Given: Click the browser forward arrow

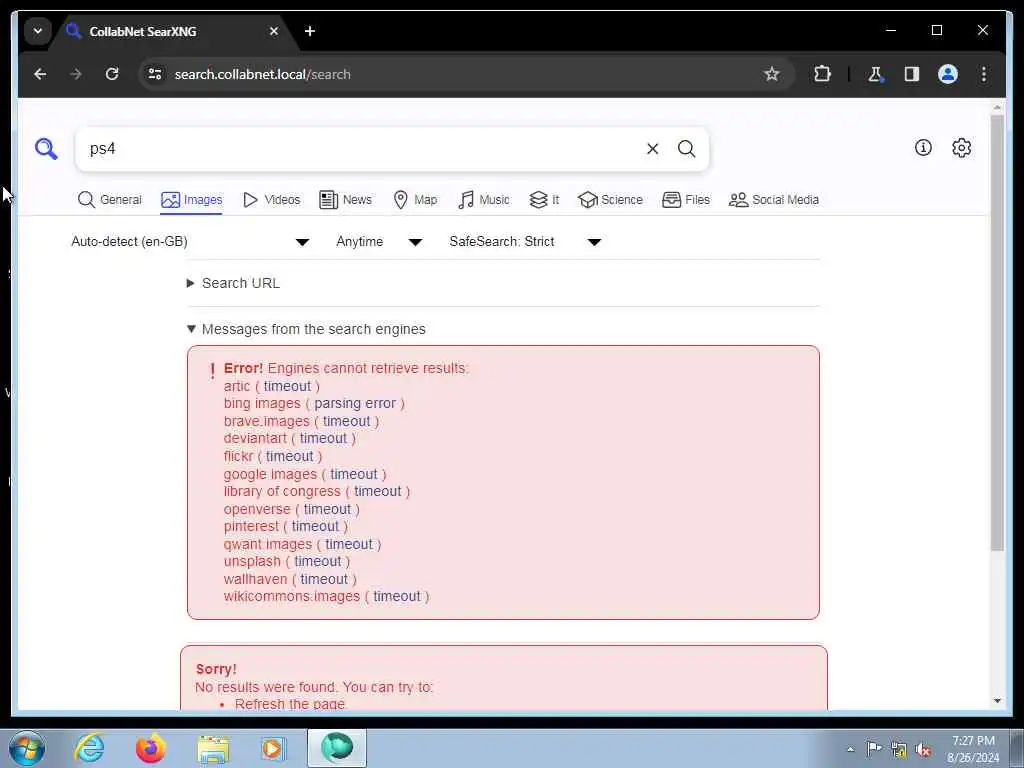Looking at the screenshot, I should click(76, 74).
